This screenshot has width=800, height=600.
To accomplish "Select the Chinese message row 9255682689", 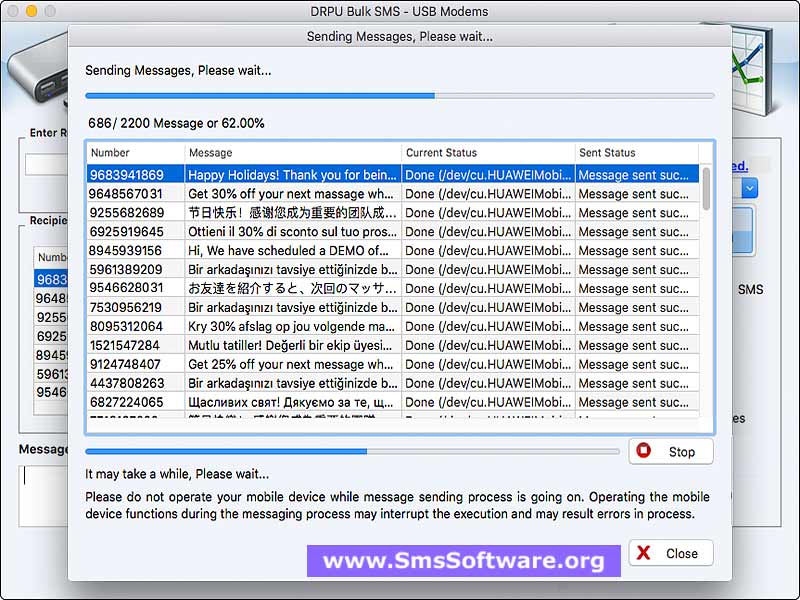I will tap(293, 213).
